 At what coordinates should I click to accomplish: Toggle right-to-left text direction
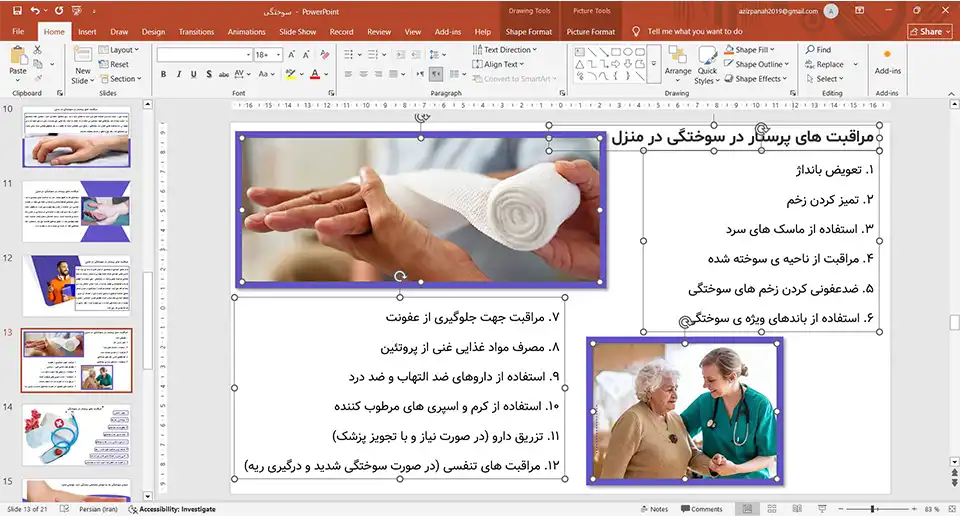[x=436, y=74]
